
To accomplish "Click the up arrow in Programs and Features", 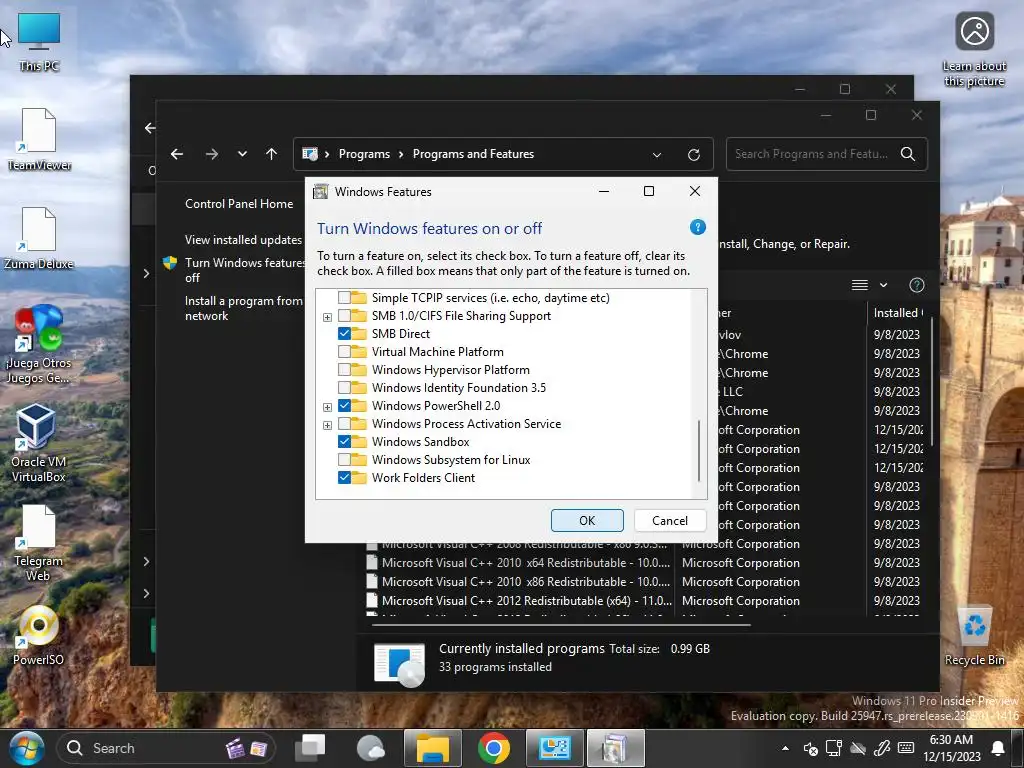I will (x=272, y=154).
